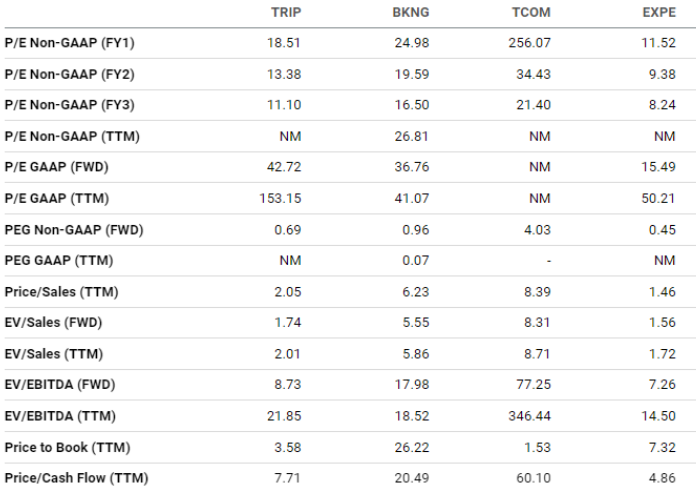Click BKNG's 26.22 Price to Book value

pyautogui.click(x=412, y=447)
